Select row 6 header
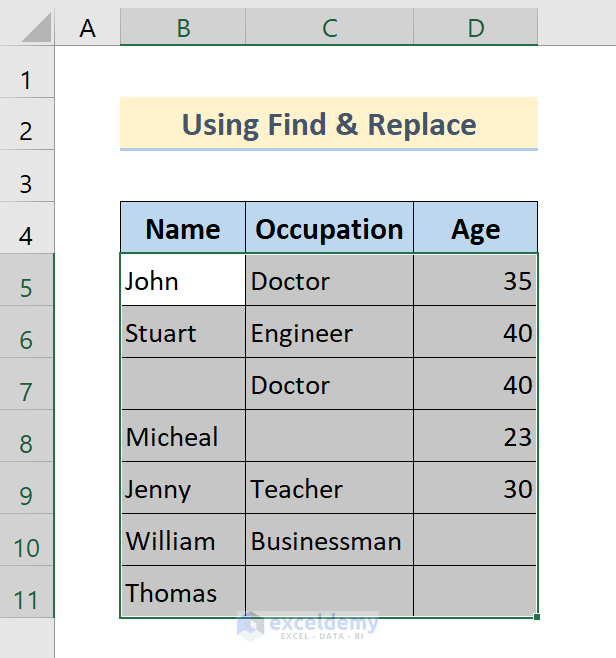The height and width of the screenshot is (658, 616). (27, 332)
